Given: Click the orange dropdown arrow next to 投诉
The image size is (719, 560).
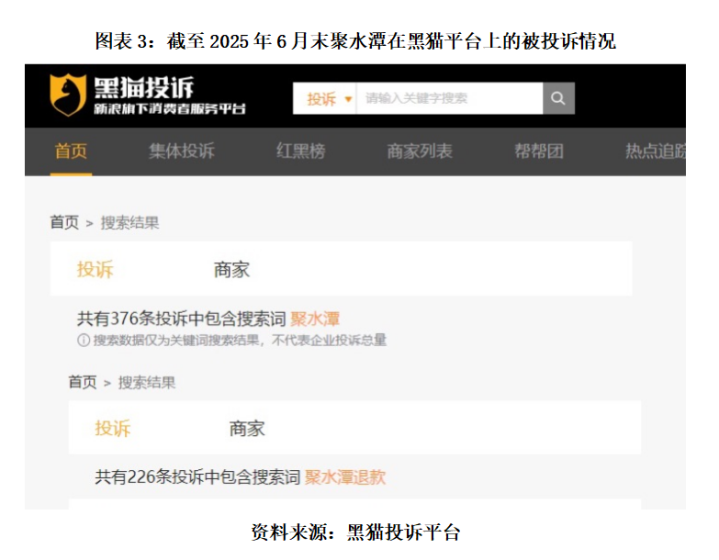Looking at the screenshot, I should (x=348, y=99).
